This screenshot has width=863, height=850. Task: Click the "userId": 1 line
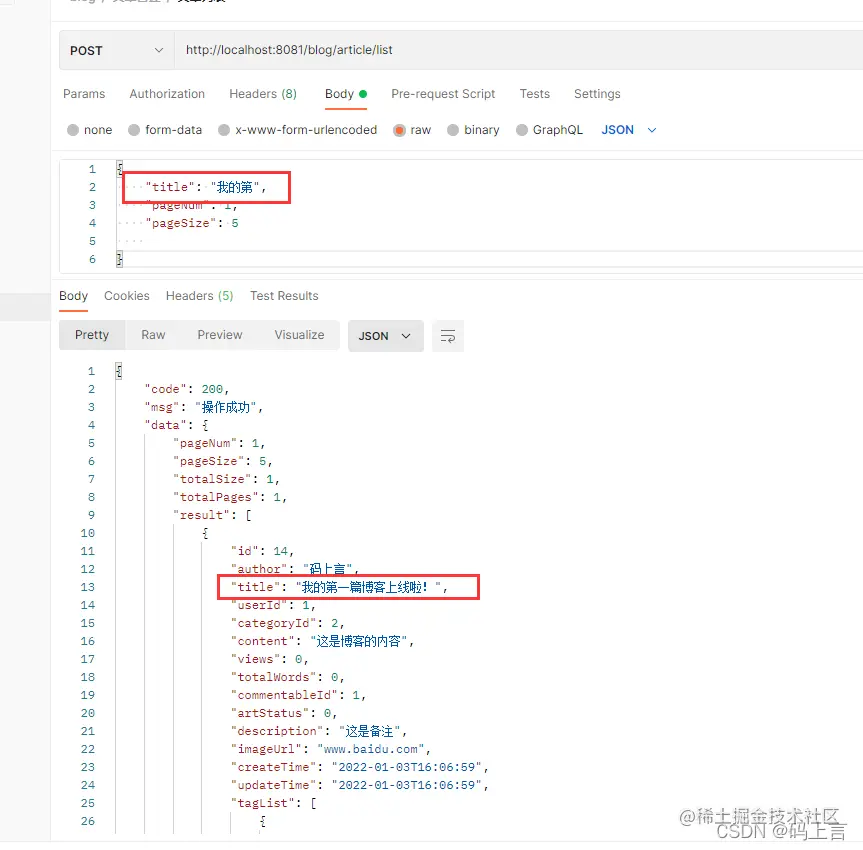(x=273, y=606)
